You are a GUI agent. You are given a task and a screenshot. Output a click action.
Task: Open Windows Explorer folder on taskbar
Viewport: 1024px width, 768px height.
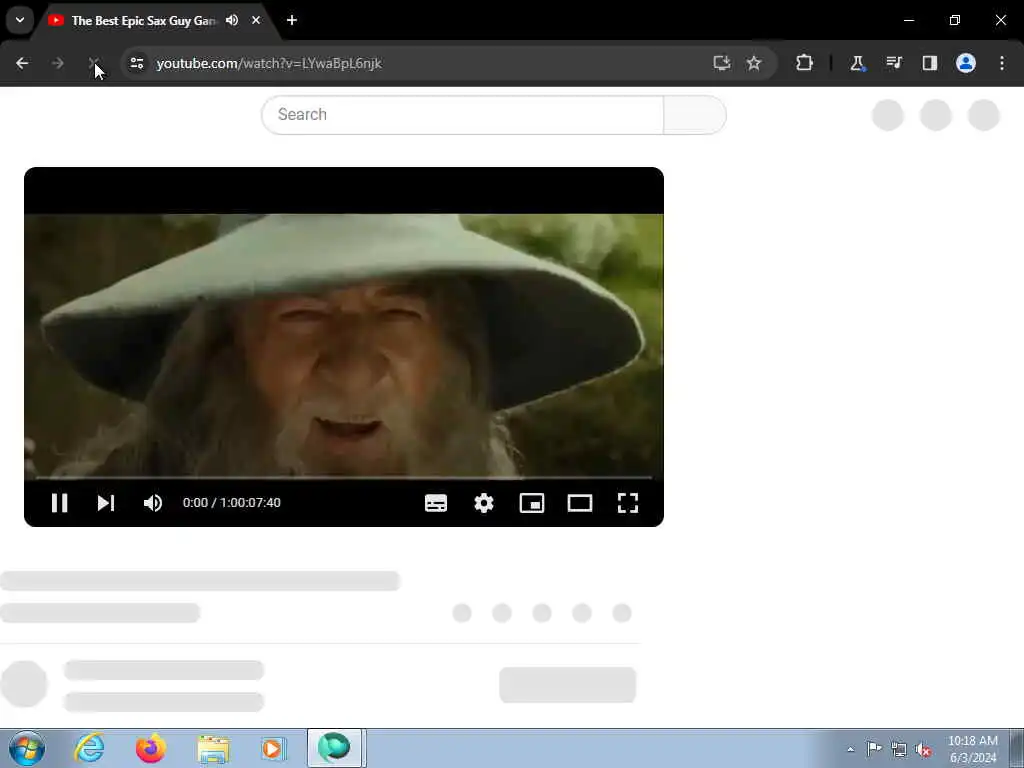213,748
